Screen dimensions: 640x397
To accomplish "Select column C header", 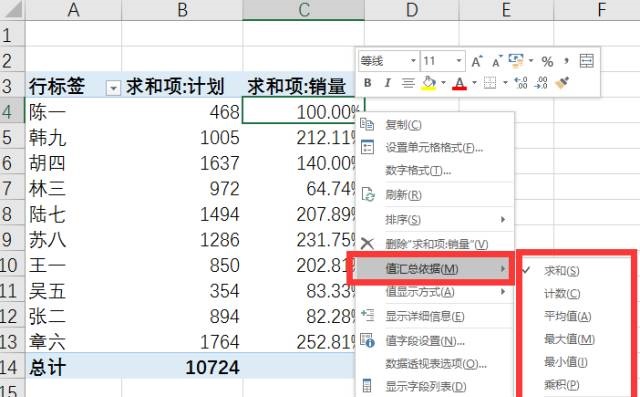I will (x=304, y=10).
